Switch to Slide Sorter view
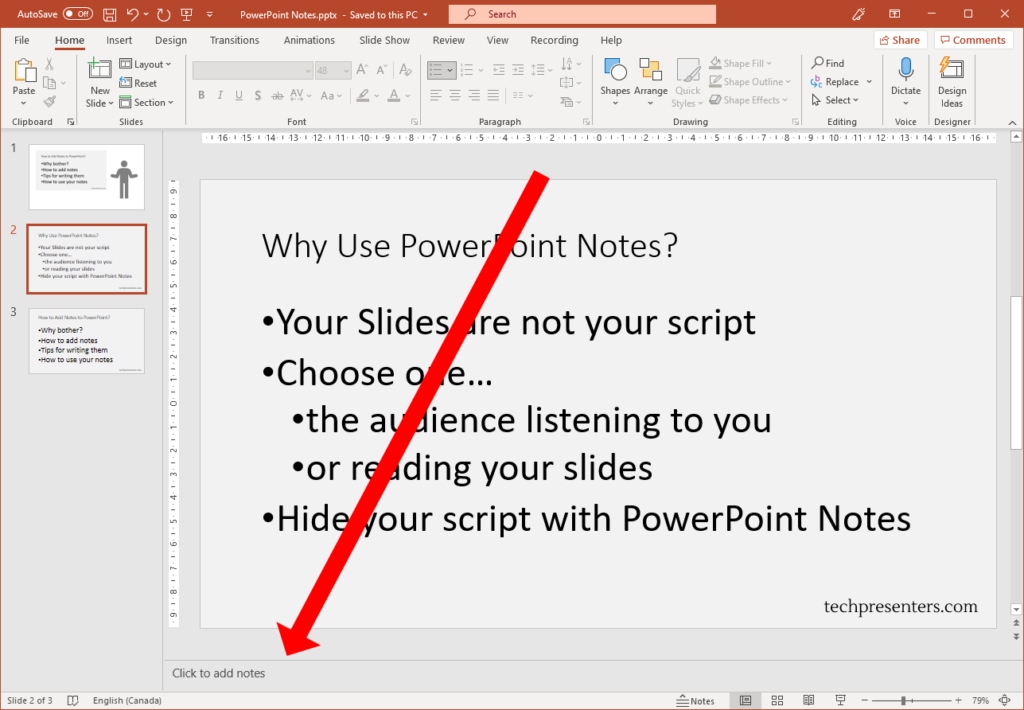 [777, 700]
